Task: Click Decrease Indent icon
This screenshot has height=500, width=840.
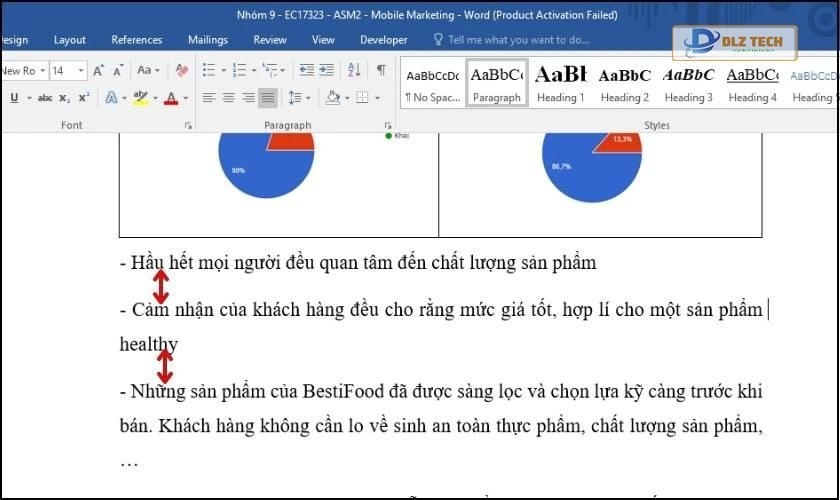Action: tap(306, 71)
